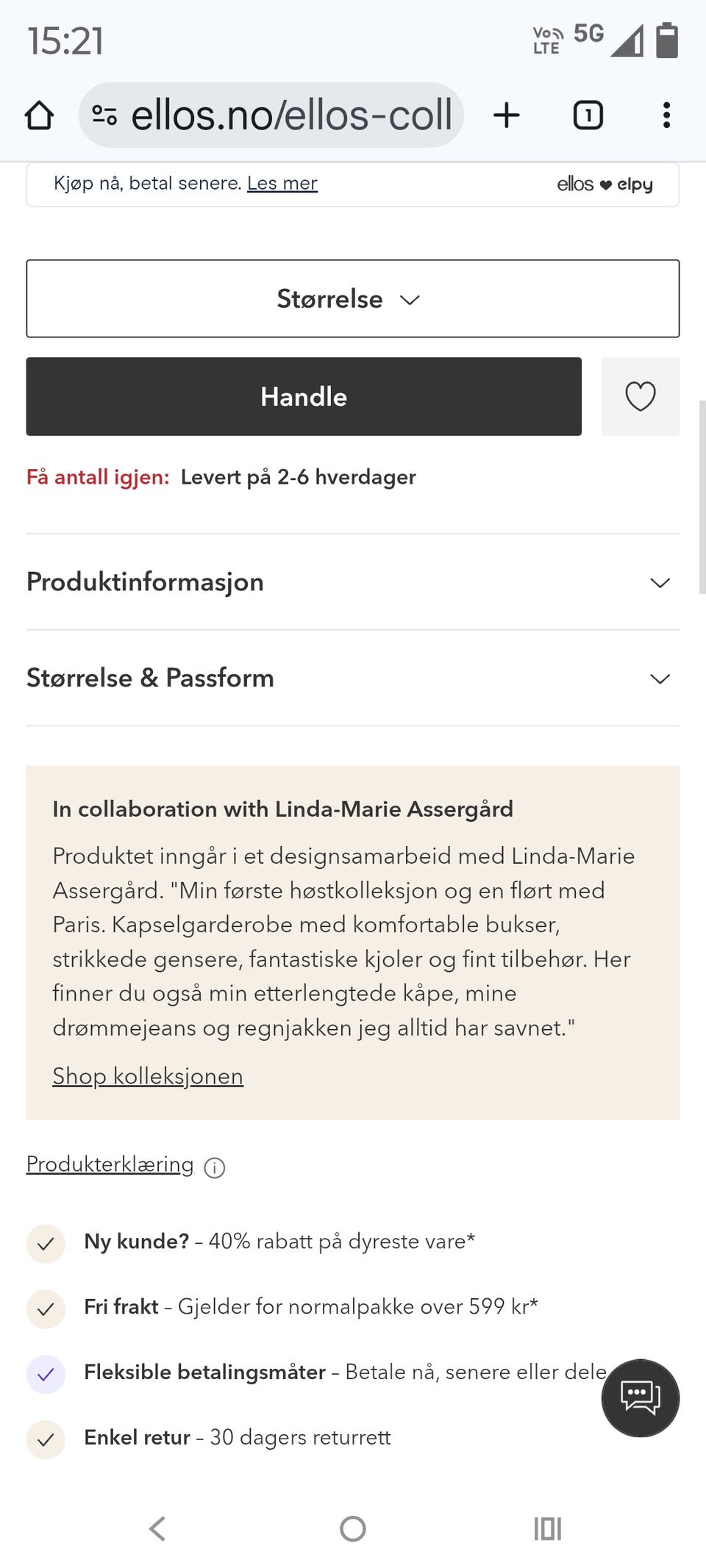Open a new tab with plus icon
This screenshot has height=1568, width=706.
tap(507, 115)
